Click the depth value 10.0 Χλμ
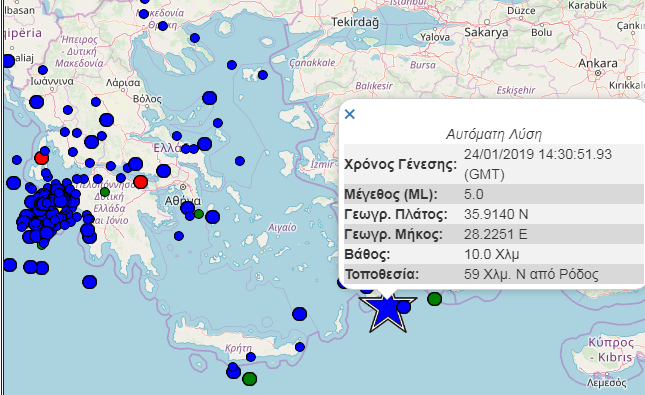This screenshot has height=395, width=645. click(x=492, y=254)
